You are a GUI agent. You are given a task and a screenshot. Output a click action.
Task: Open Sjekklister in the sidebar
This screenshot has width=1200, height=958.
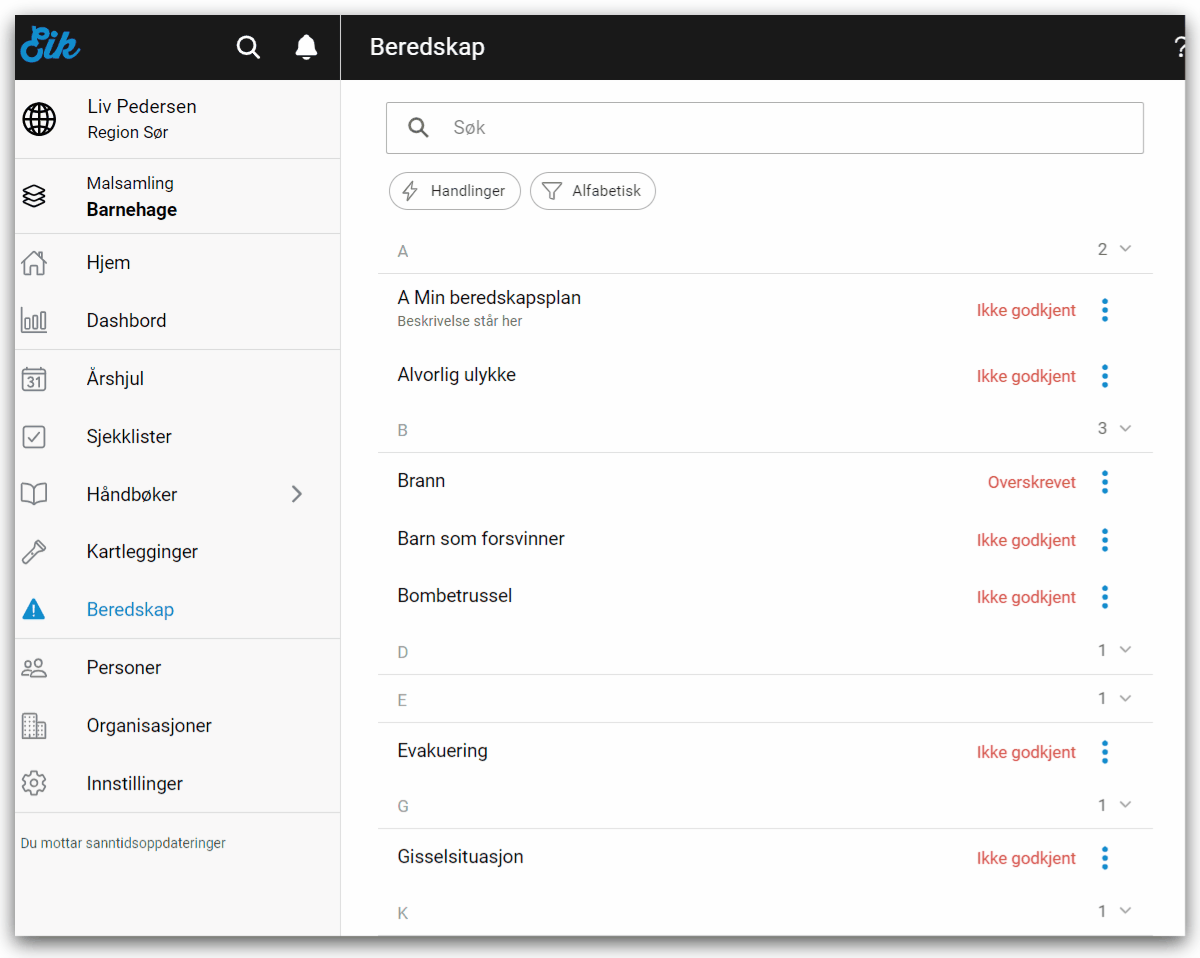point(128,437)
